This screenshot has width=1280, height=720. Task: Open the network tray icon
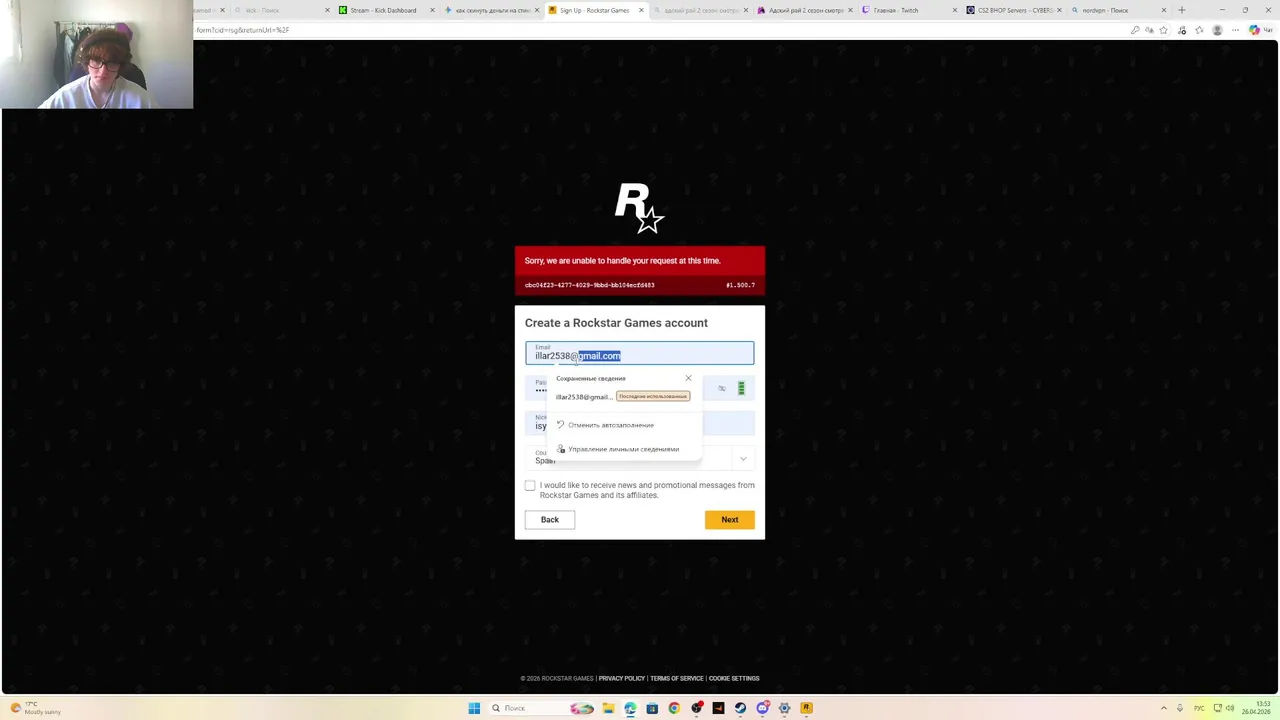pyautogui.click(x=1216, y=708)
